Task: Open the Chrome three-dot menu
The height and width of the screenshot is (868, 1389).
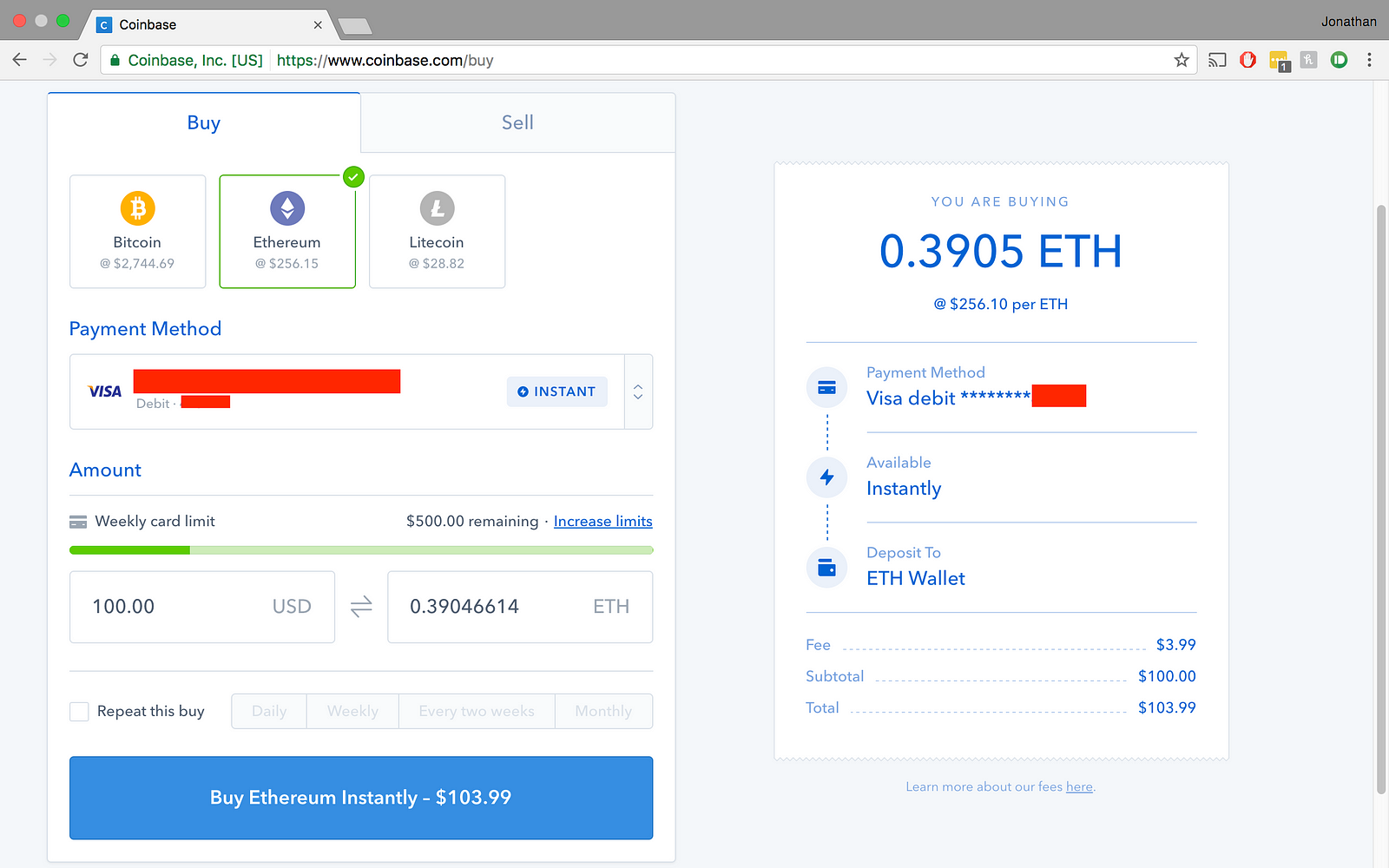Action: pyautogui.click(x=1369, y=60)
